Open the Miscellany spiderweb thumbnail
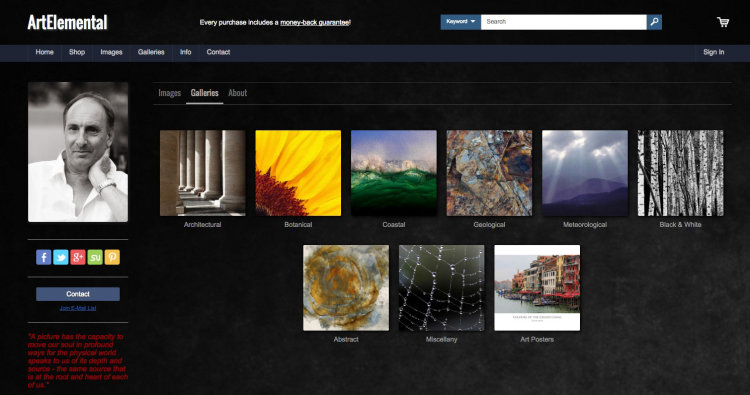Viewport: 750px width, 395px height. point(441,288)
